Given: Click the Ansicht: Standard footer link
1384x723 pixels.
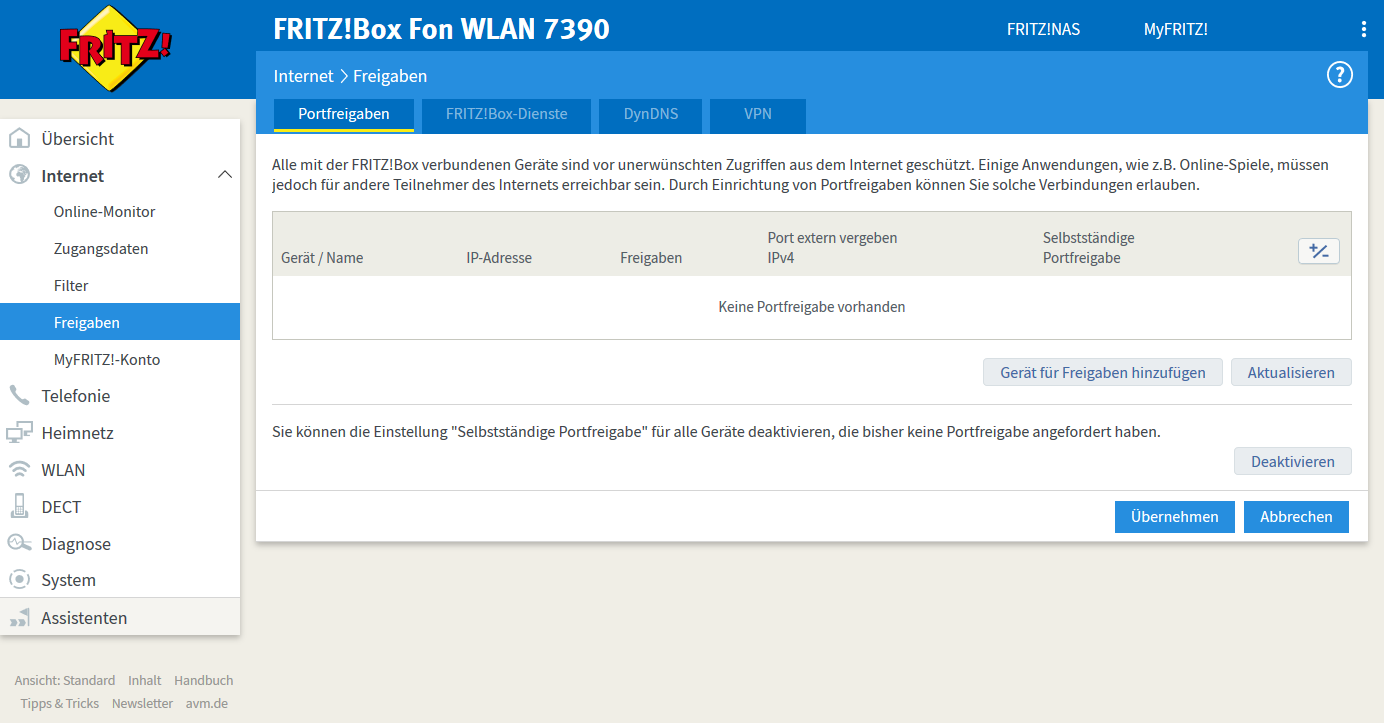Looking at the screenshot, I should (65, 680).
